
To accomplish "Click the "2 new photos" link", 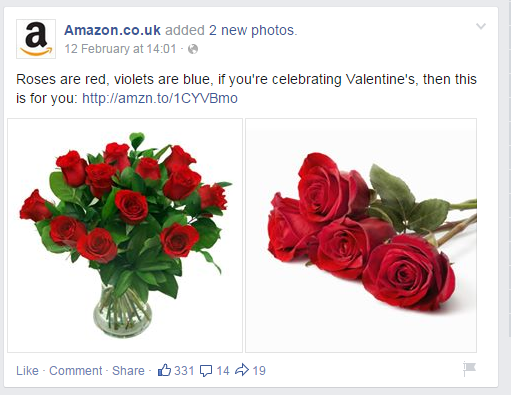I will point(253,30).
